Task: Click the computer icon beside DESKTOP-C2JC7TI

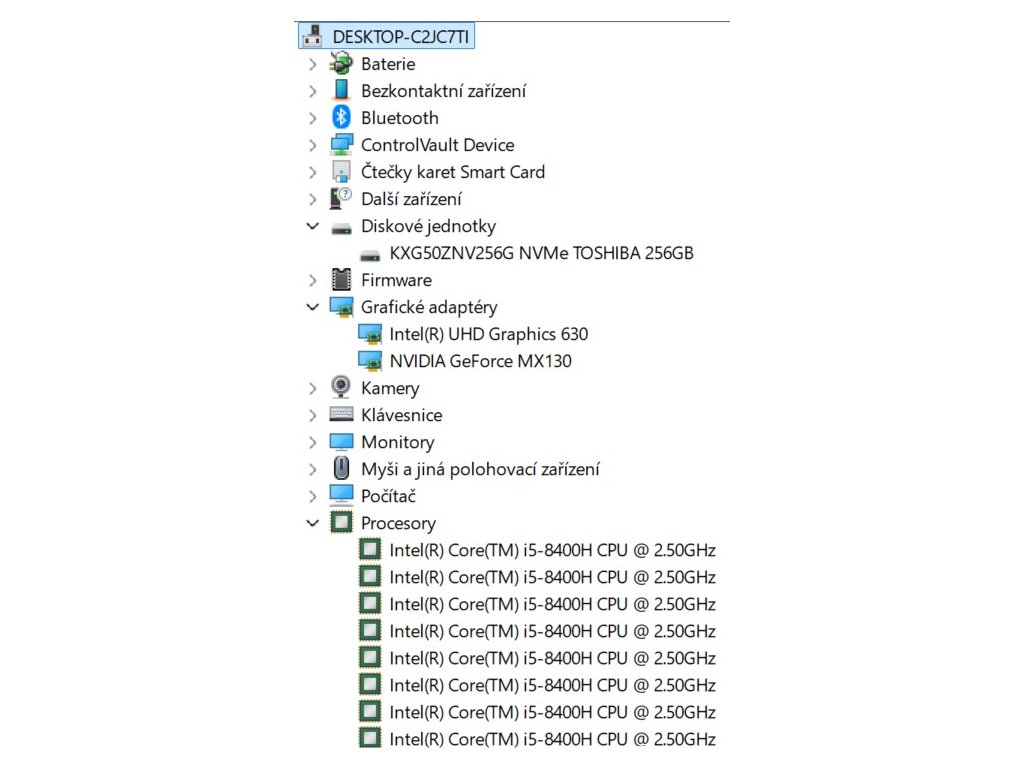Action: coord(313,36)
